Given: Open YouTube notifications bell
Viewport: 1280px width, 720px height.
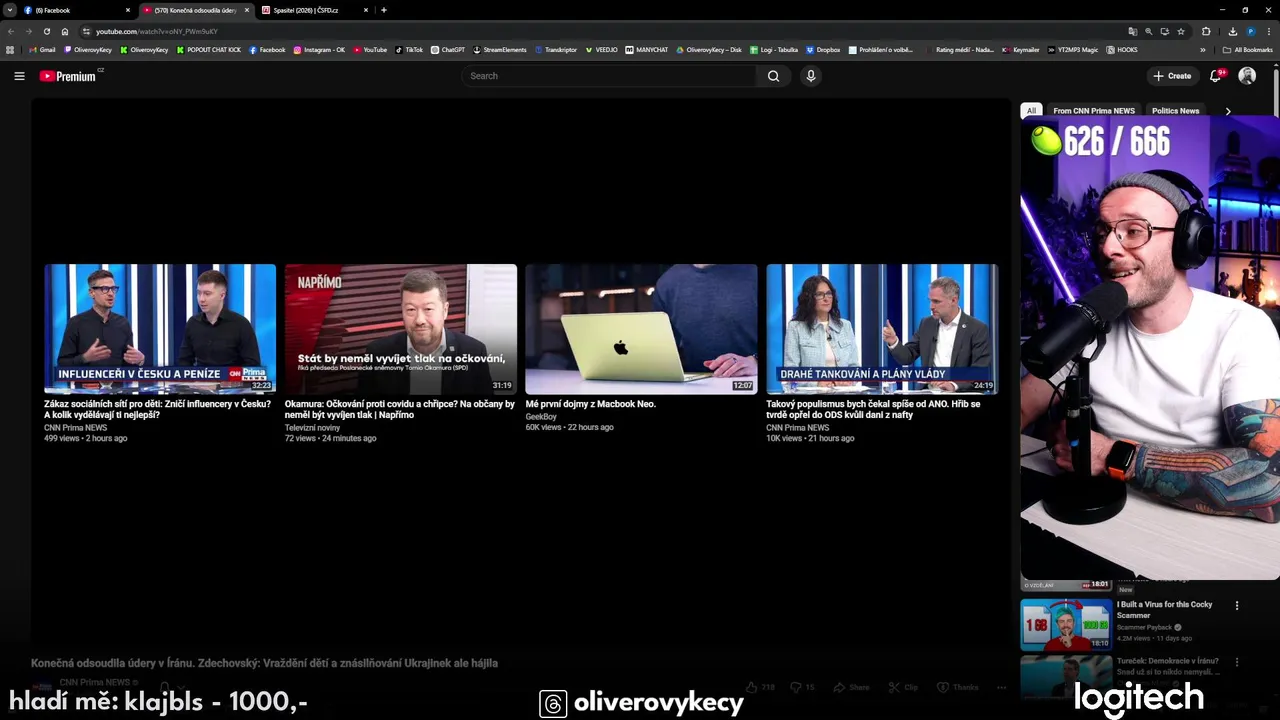Looking at the screenshot, I should tap(1216, 76).
